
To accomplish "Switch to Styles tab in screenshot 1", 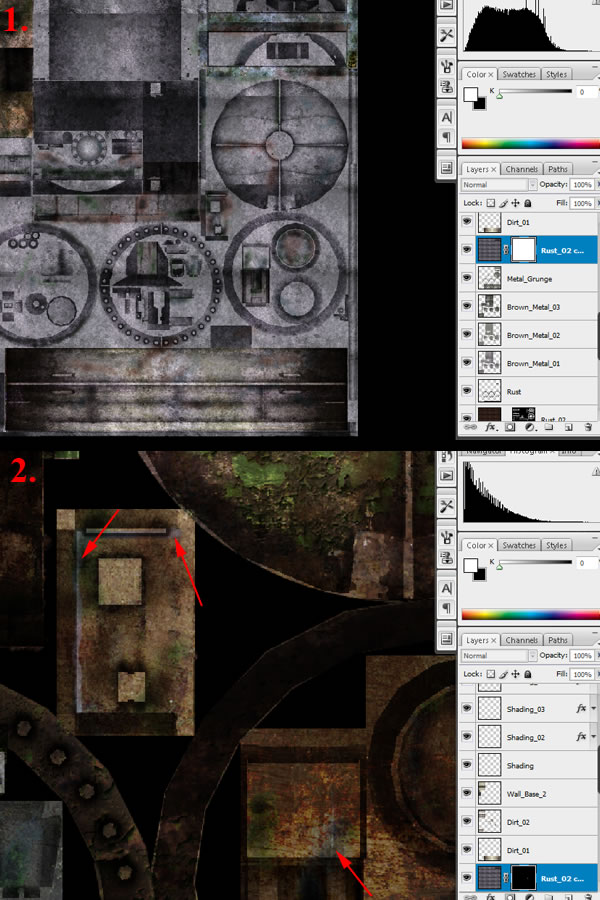I will click(556, 74).
